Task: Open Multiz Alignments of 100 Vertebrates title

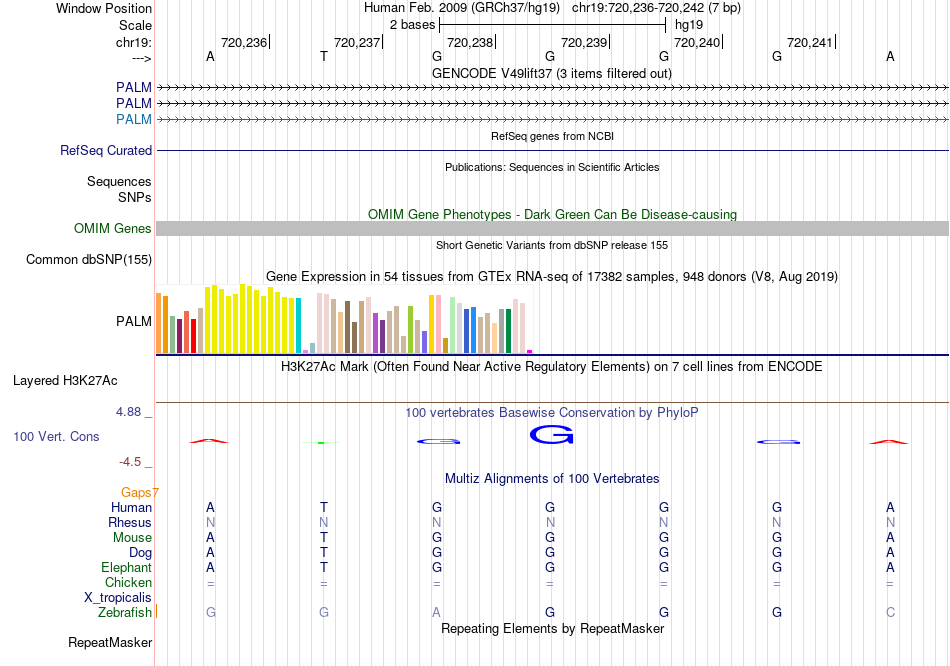Action: click(x=552, y=479)
